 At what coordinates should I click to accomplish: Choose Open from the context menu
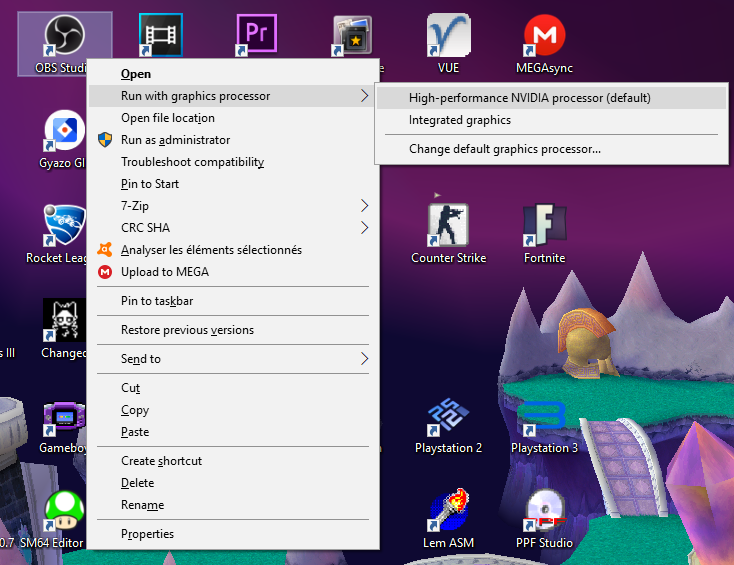click(233, 73)
